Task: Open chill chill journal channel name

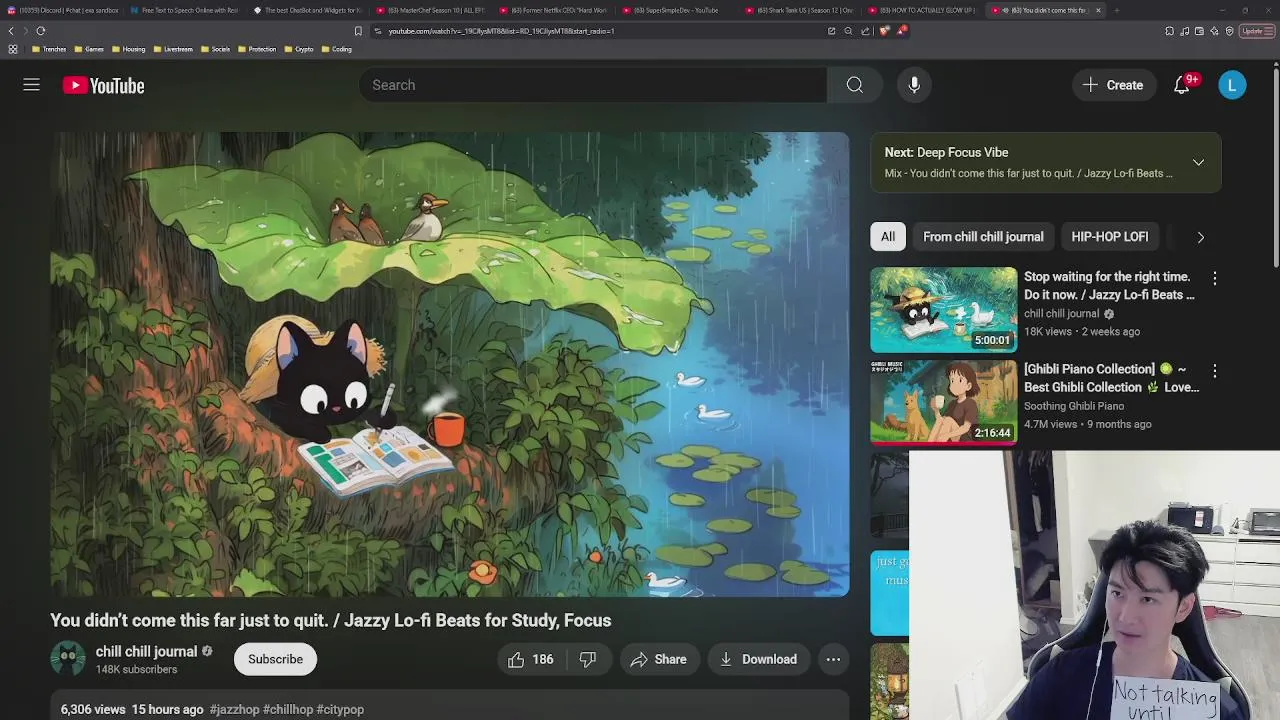Action: 147,651
